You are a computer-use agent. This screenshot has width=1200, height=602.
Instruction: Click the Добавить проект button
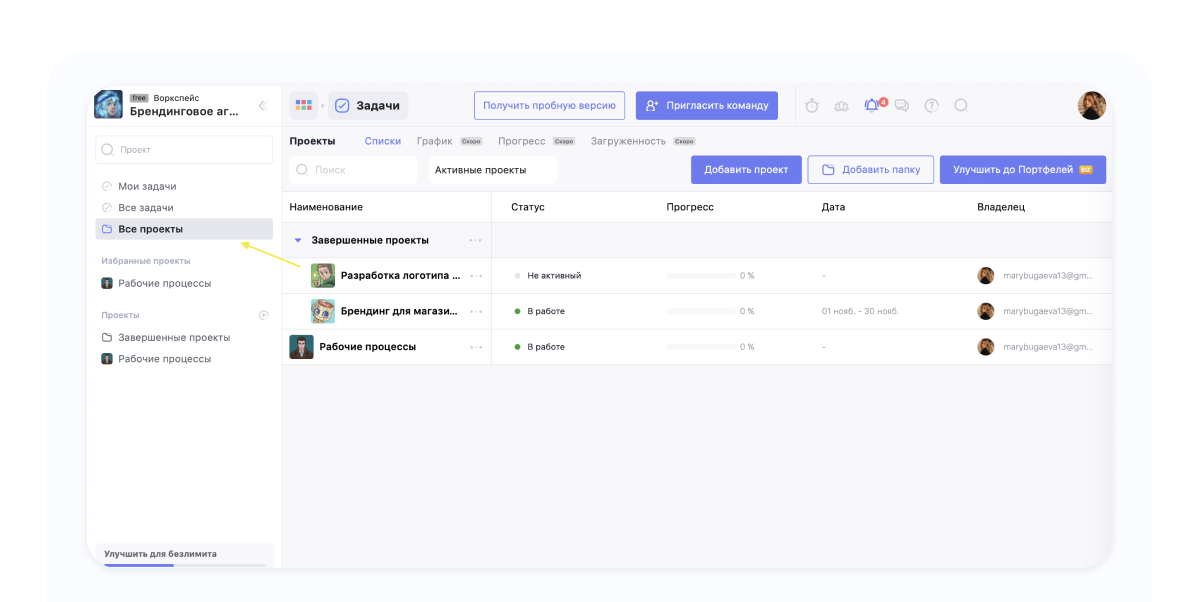[x=746, y=170]
